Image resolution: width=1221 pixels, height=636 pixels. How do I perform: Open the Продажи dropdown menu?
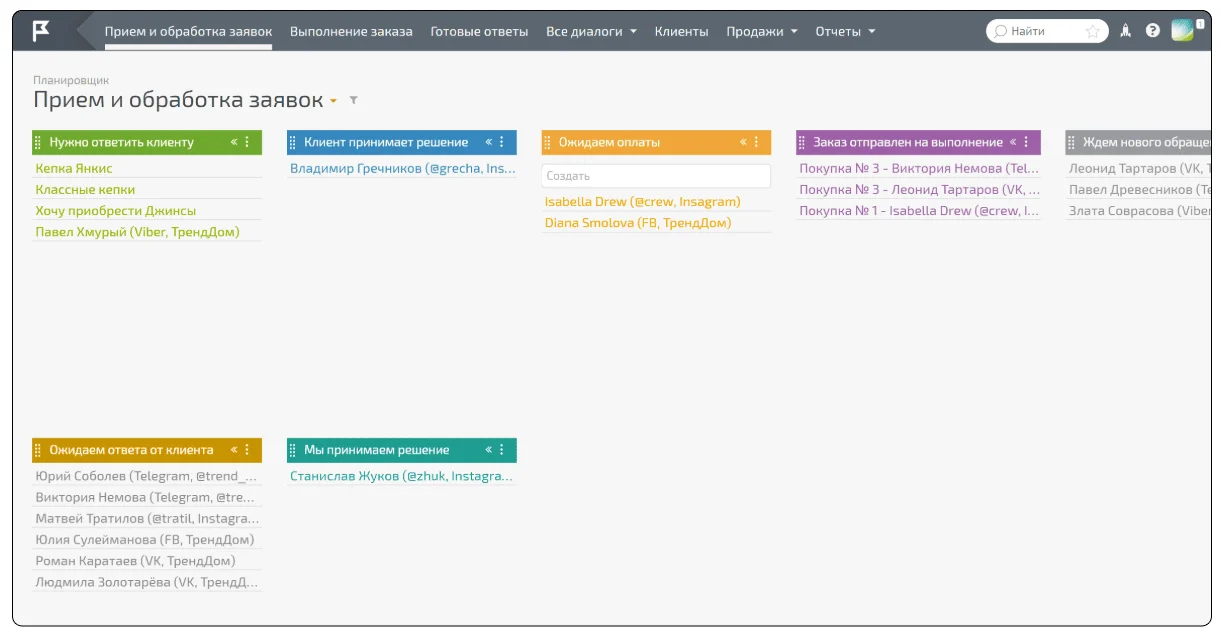(762, 31)
